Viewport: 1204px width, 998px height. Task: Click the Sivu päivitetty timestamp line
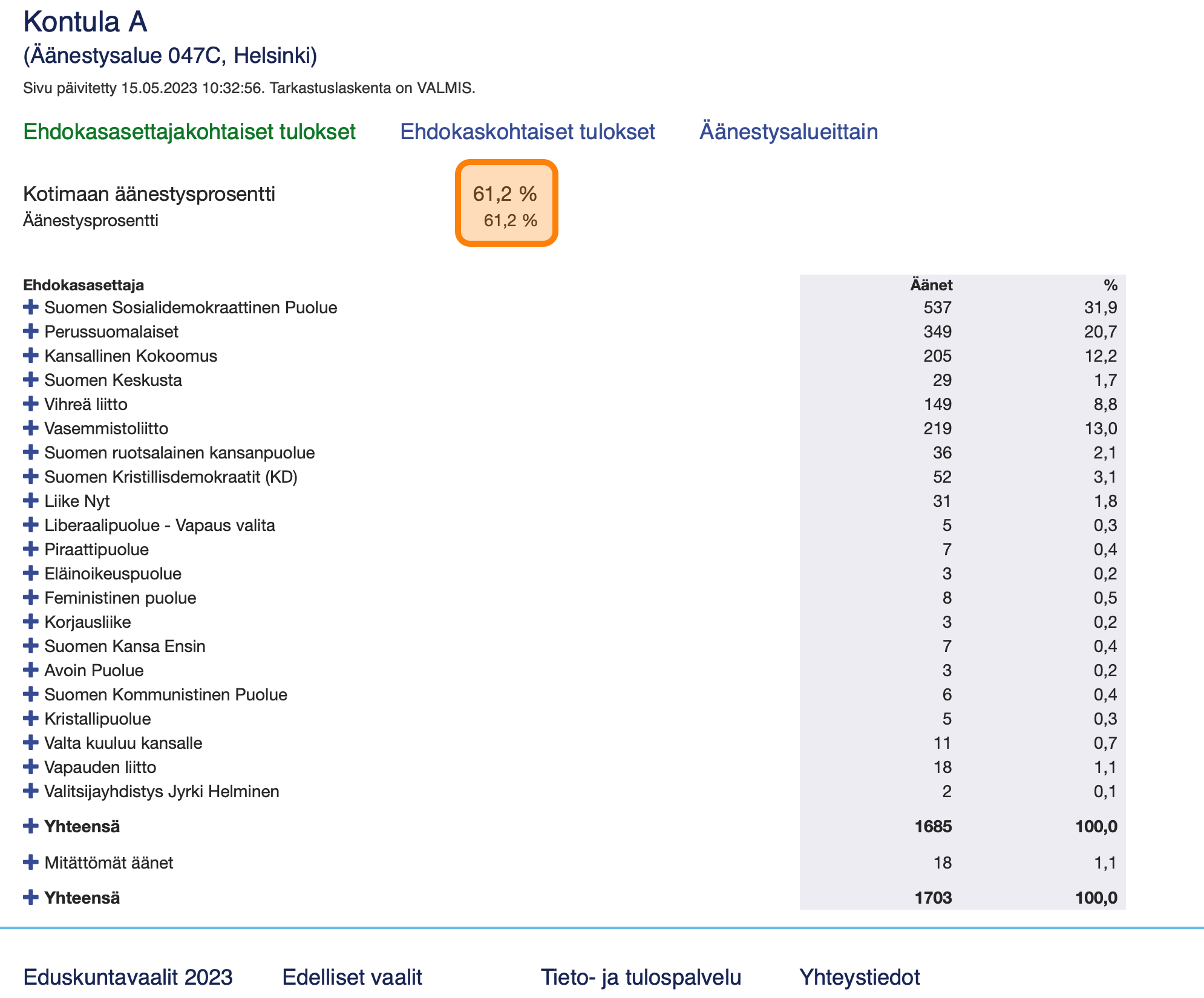click(x=249, y=88)
